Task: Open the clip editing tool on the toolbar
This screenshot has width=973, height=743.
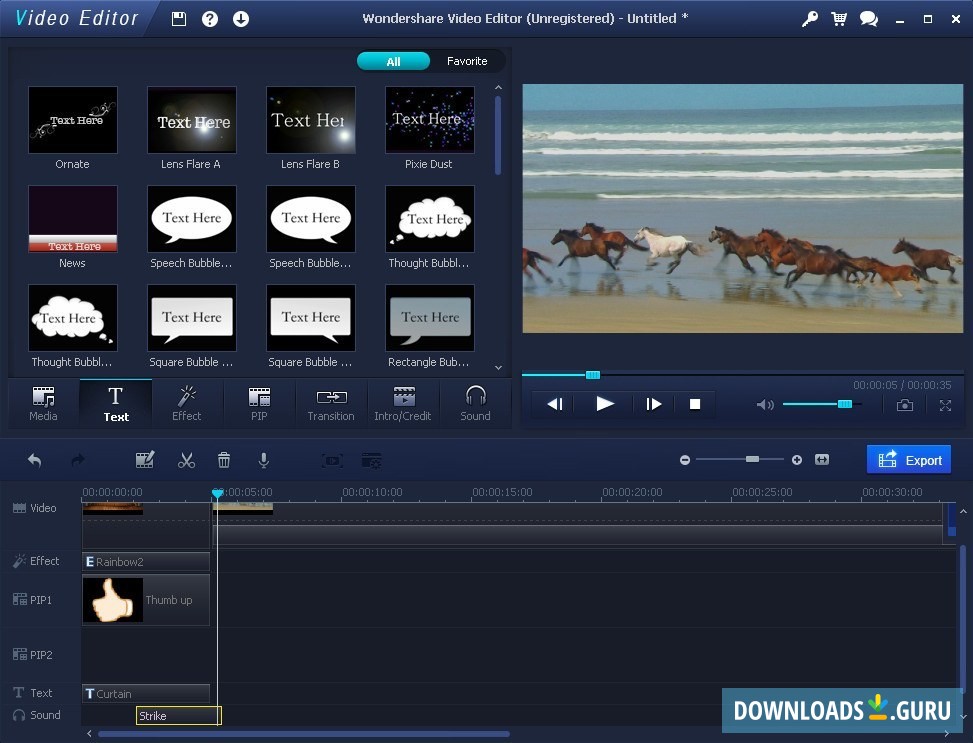Action: click(x=145, y=460)
